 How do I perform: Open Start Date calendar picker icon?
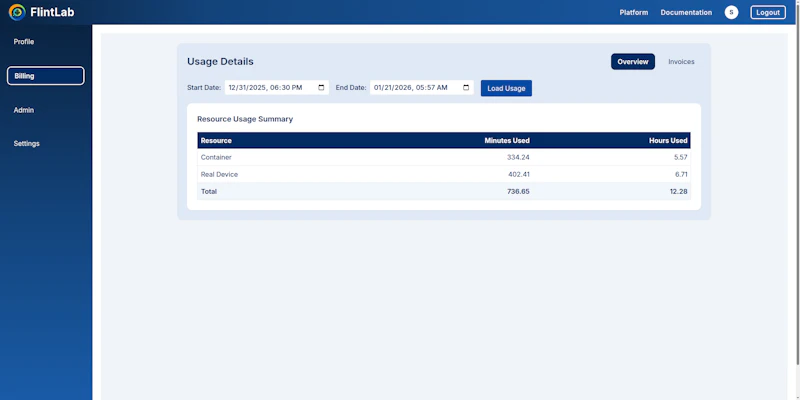[321, 88]
